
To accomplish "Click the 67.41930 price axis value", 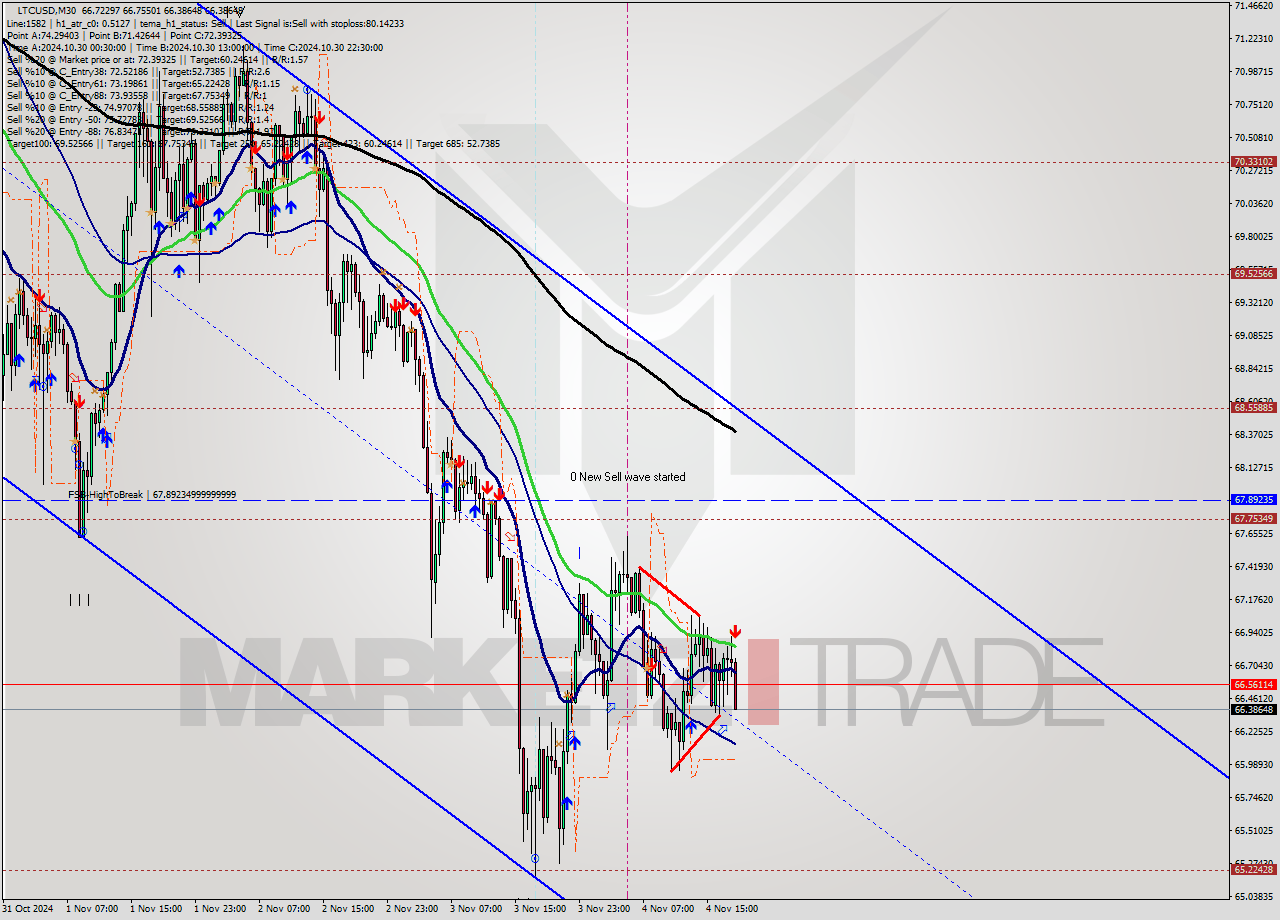I will (x=1254, y=567).
